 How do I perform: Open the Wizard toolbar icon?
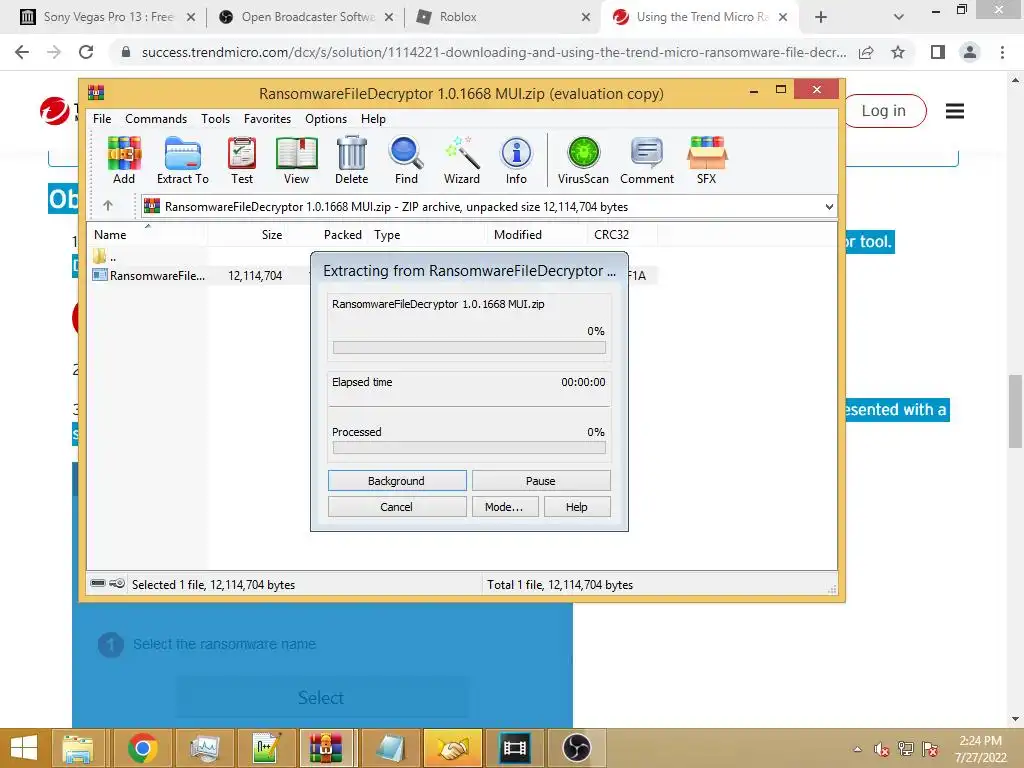pos(462,160)
